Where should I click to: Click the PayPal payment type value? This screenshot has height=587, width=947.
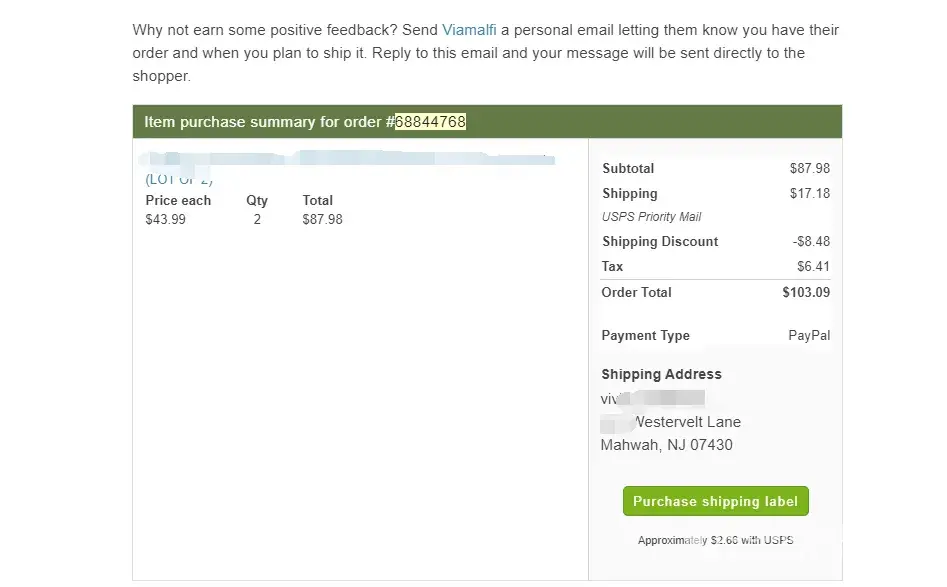tap(809, 336)
